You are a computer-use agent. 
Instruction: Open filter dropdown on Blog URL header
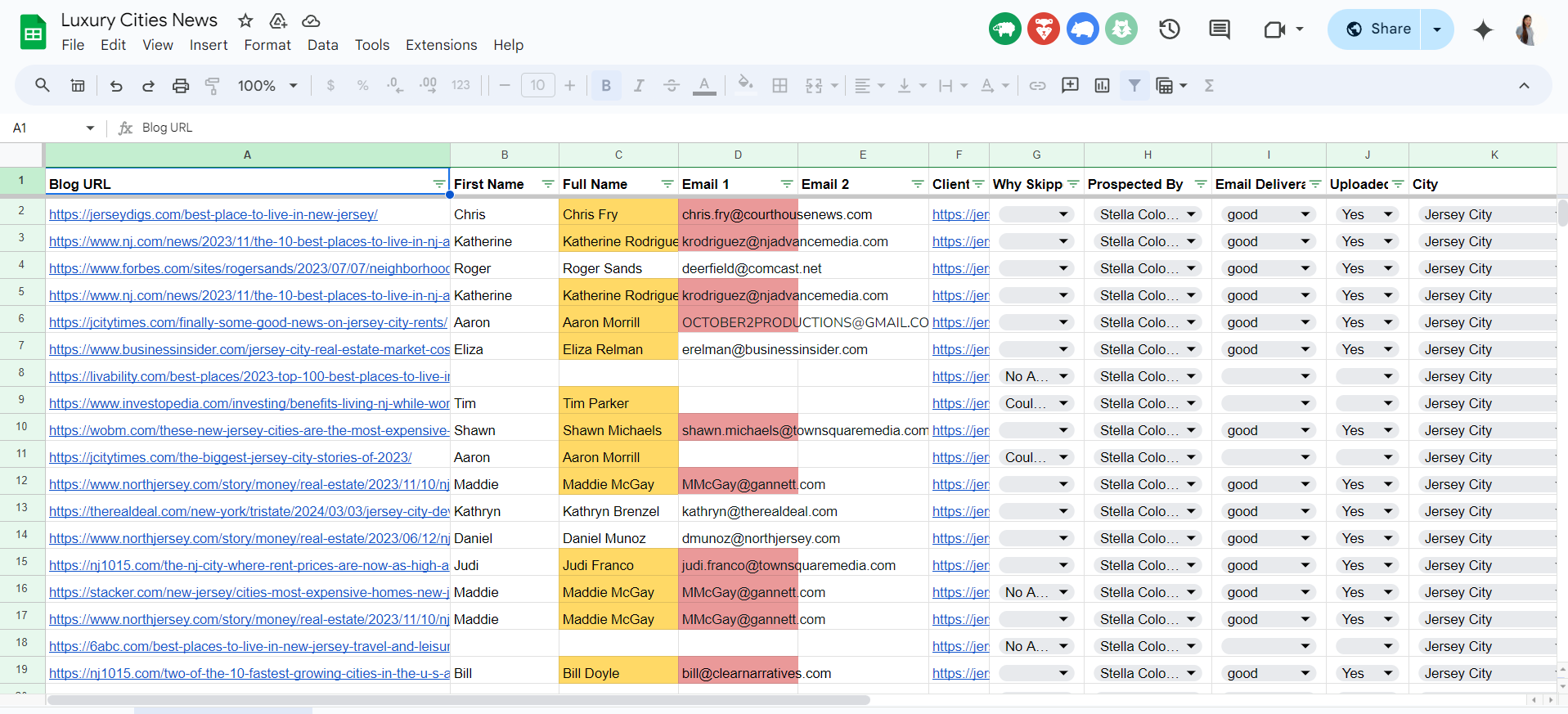(439, 184)
